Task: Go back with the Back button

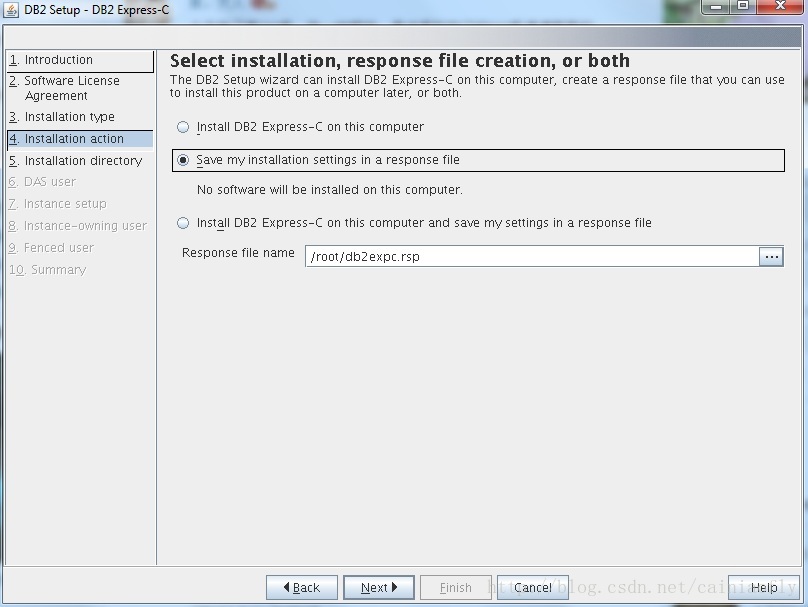Action: coord(301,587)
